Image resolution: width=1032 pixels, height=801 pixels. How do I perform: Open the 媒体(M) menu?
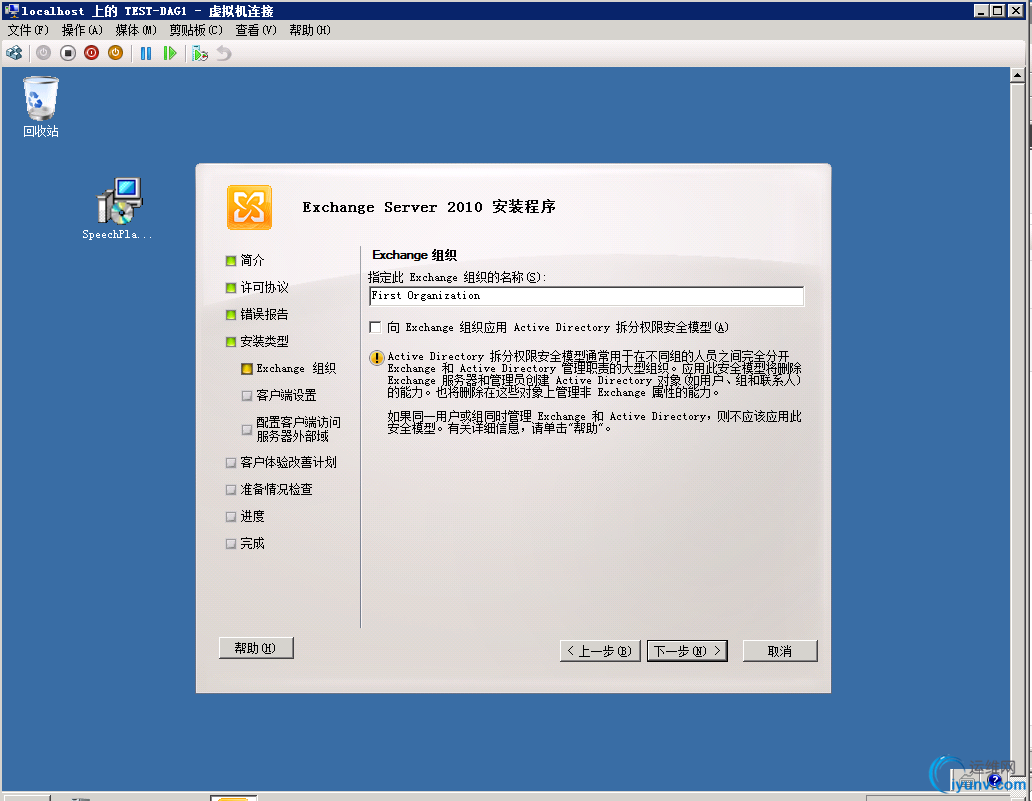pyautogui.click(x=136, y=30)
